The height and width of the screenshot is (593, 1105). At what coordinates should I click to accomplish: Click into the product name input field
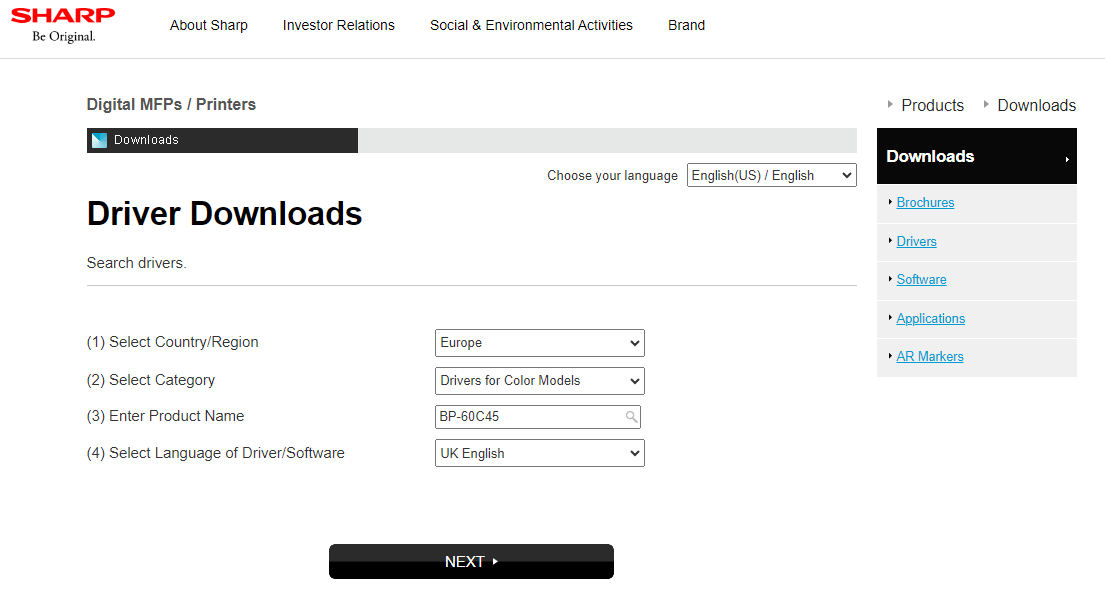point(528,417)
